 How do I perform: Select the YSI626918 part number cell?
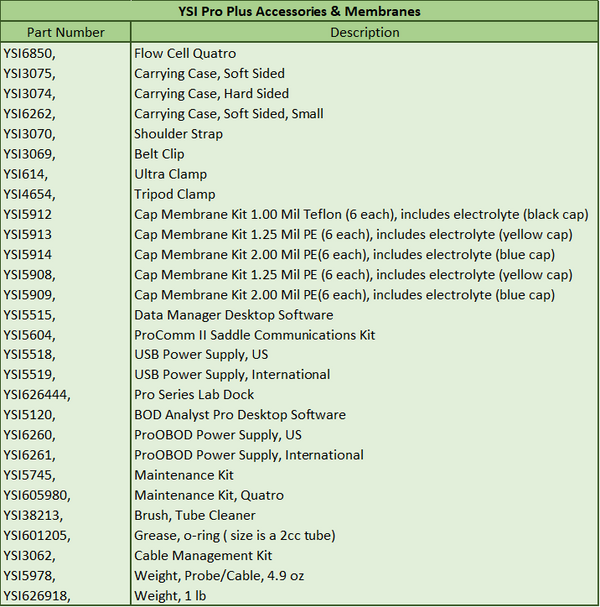[65, 595]
